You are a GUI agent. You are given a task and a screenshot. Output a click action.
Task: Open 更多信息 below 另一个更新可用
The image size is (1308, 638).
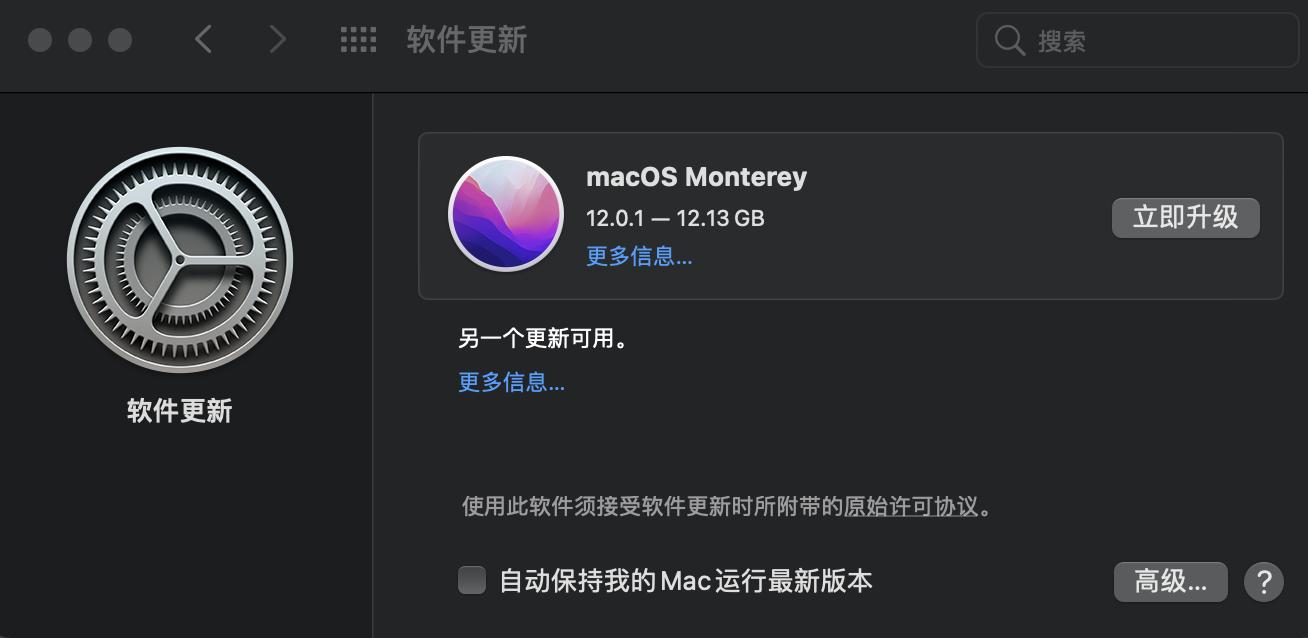(511, 382)
